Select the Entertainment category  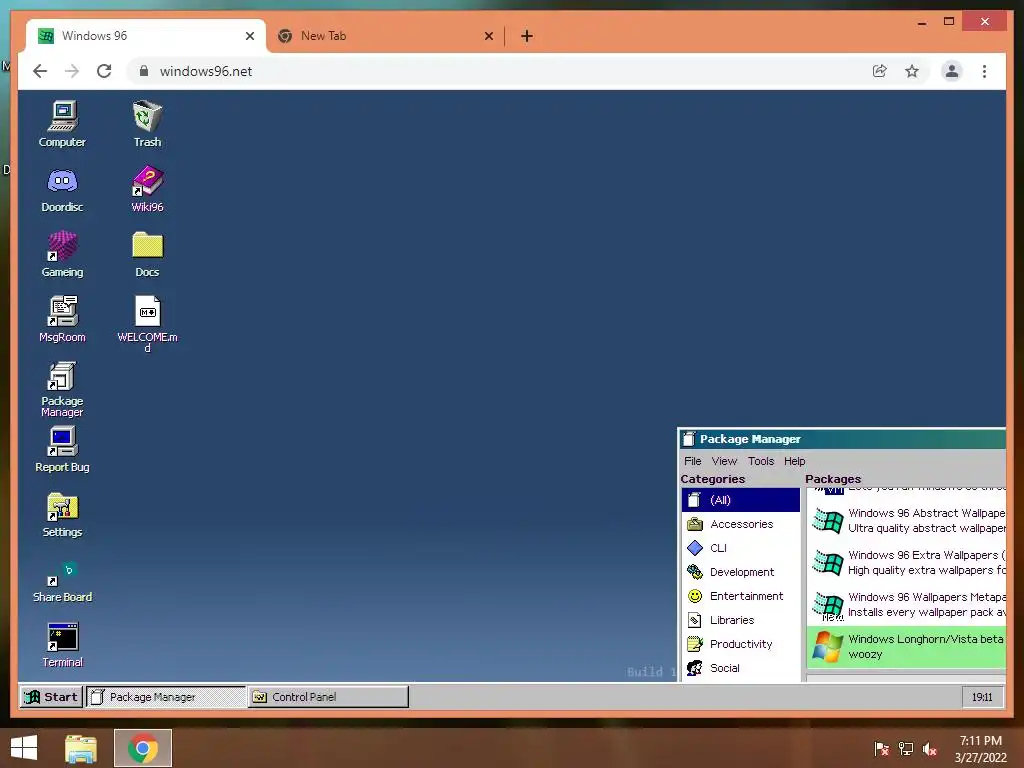741,596
